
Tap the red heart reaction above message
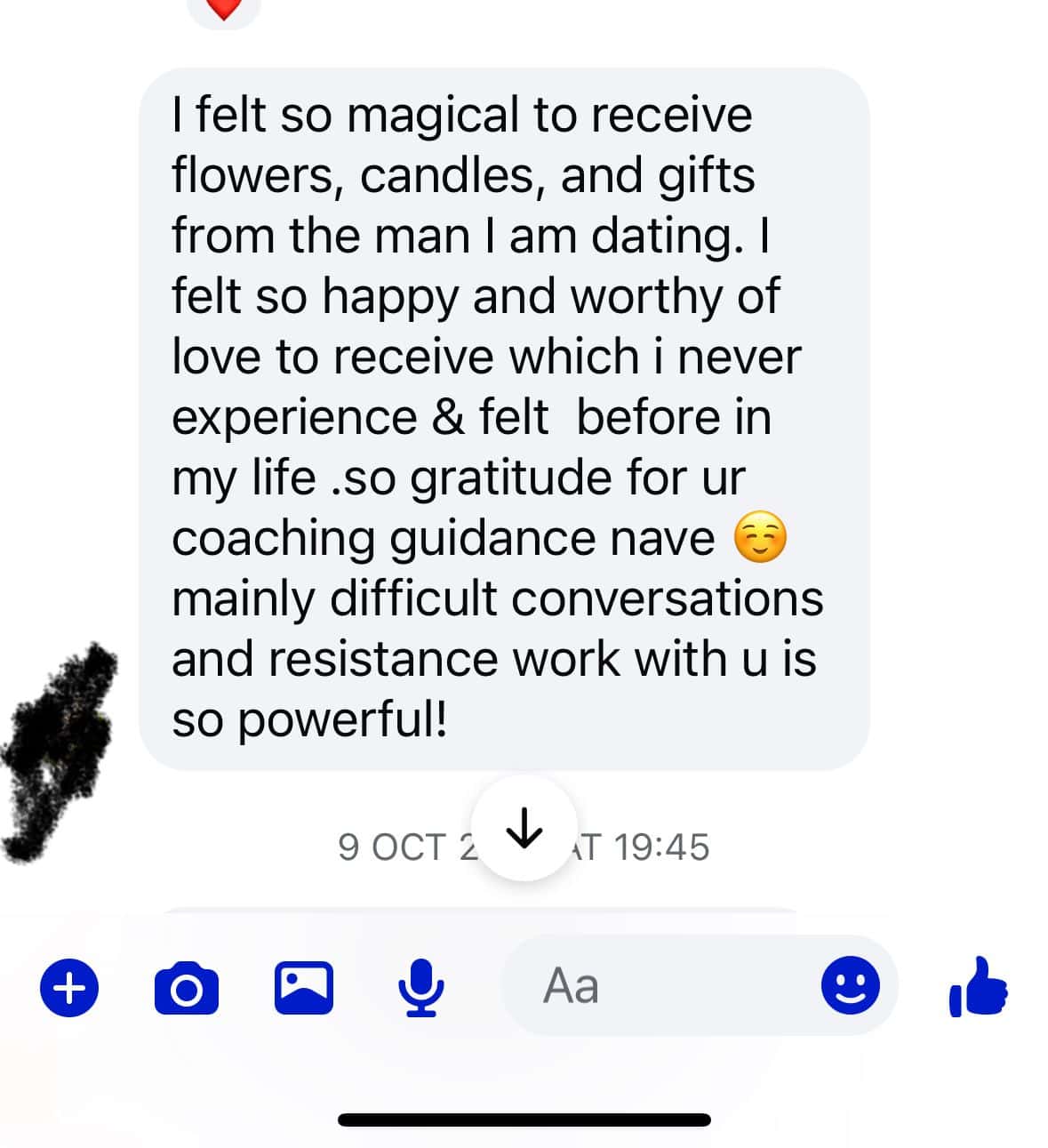click(x=224, y=9)
